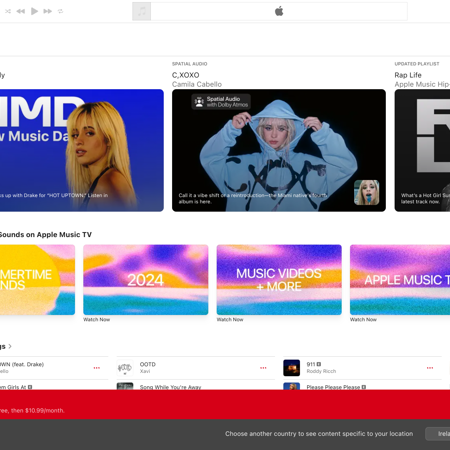Toggle the repeat control
The width and height of the screenshot is (450, 450).
[x=60, y=11]
